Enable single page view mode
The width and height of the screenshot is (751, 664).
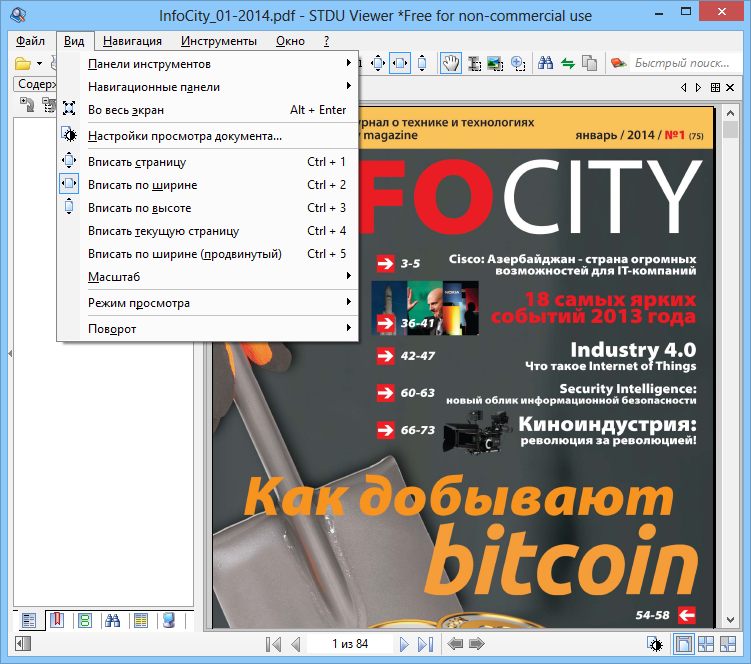point(683,644)
